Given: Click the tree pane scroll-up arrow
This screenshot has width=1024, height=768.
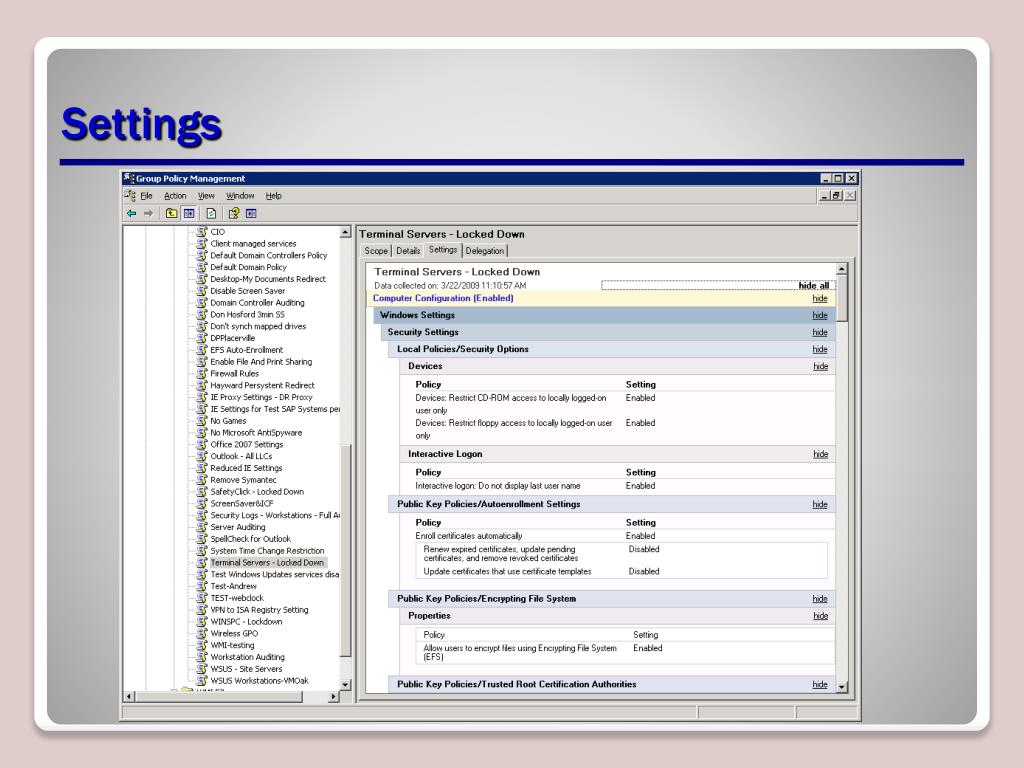Looking at the screenshot, I should click(345, 232).
